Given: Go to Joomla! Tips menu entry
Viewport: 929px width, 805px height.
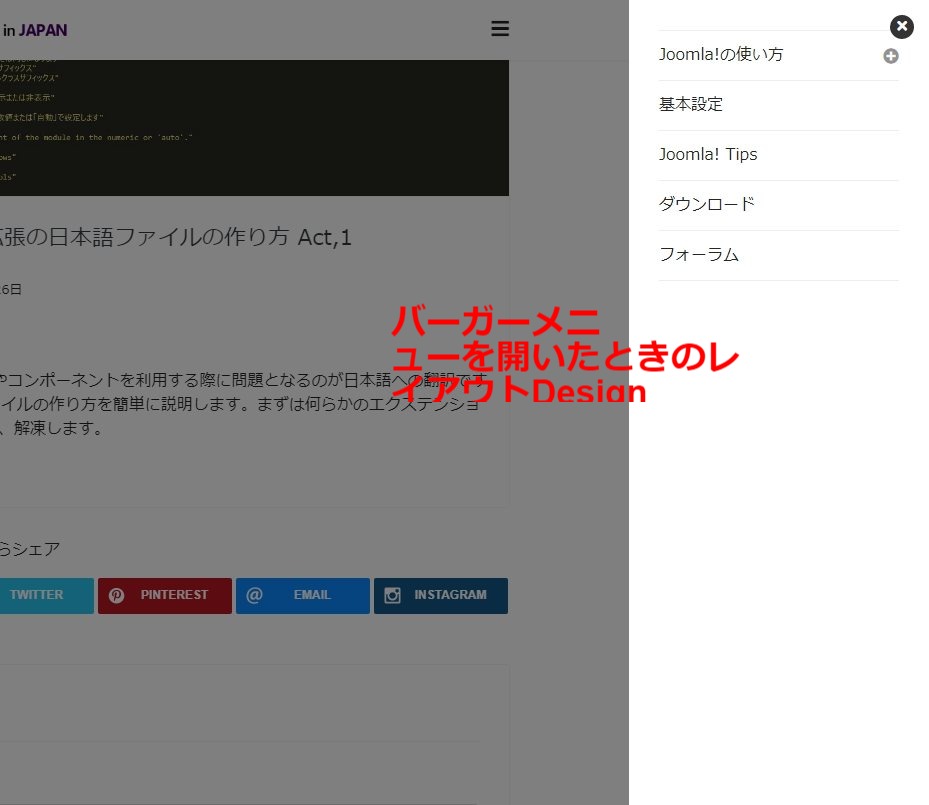Looking at the screenshot, I should click(x=707, y=155).
